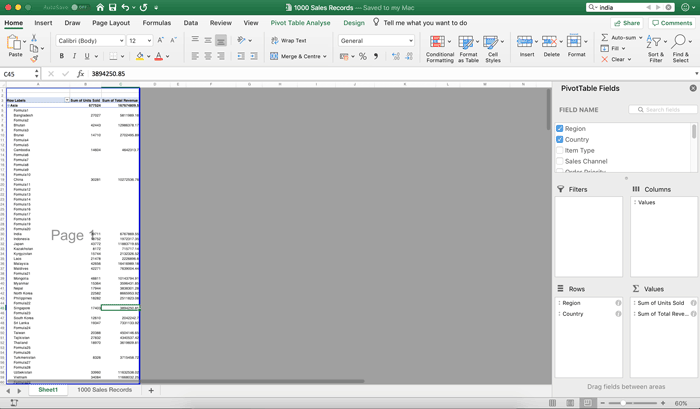The width and height of the screenshot is (700, 409).
Task: Click the Wrap Text icon
Action: tap(275, 40)
